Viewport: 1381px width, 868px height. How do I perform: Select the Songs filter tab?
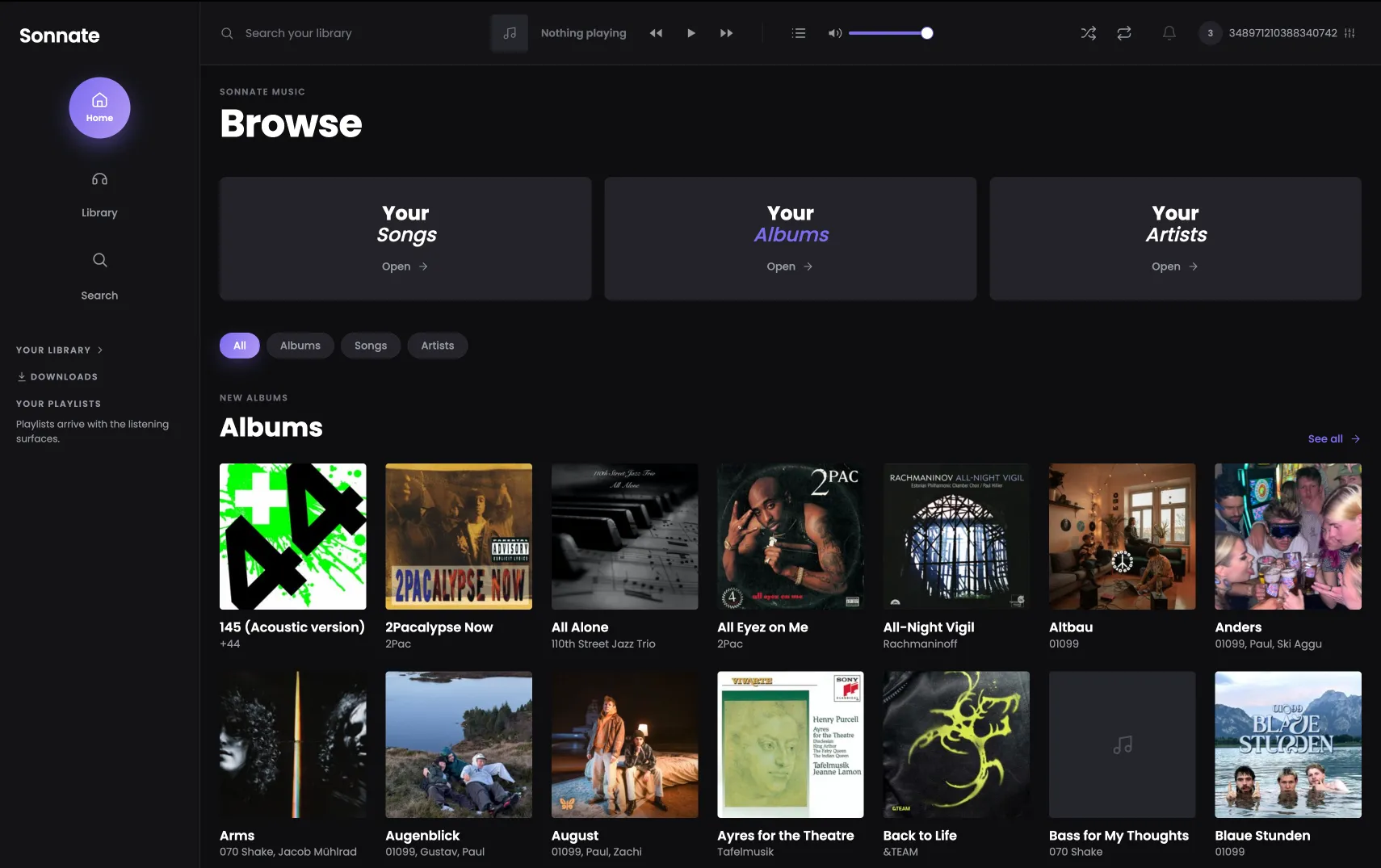371,346
